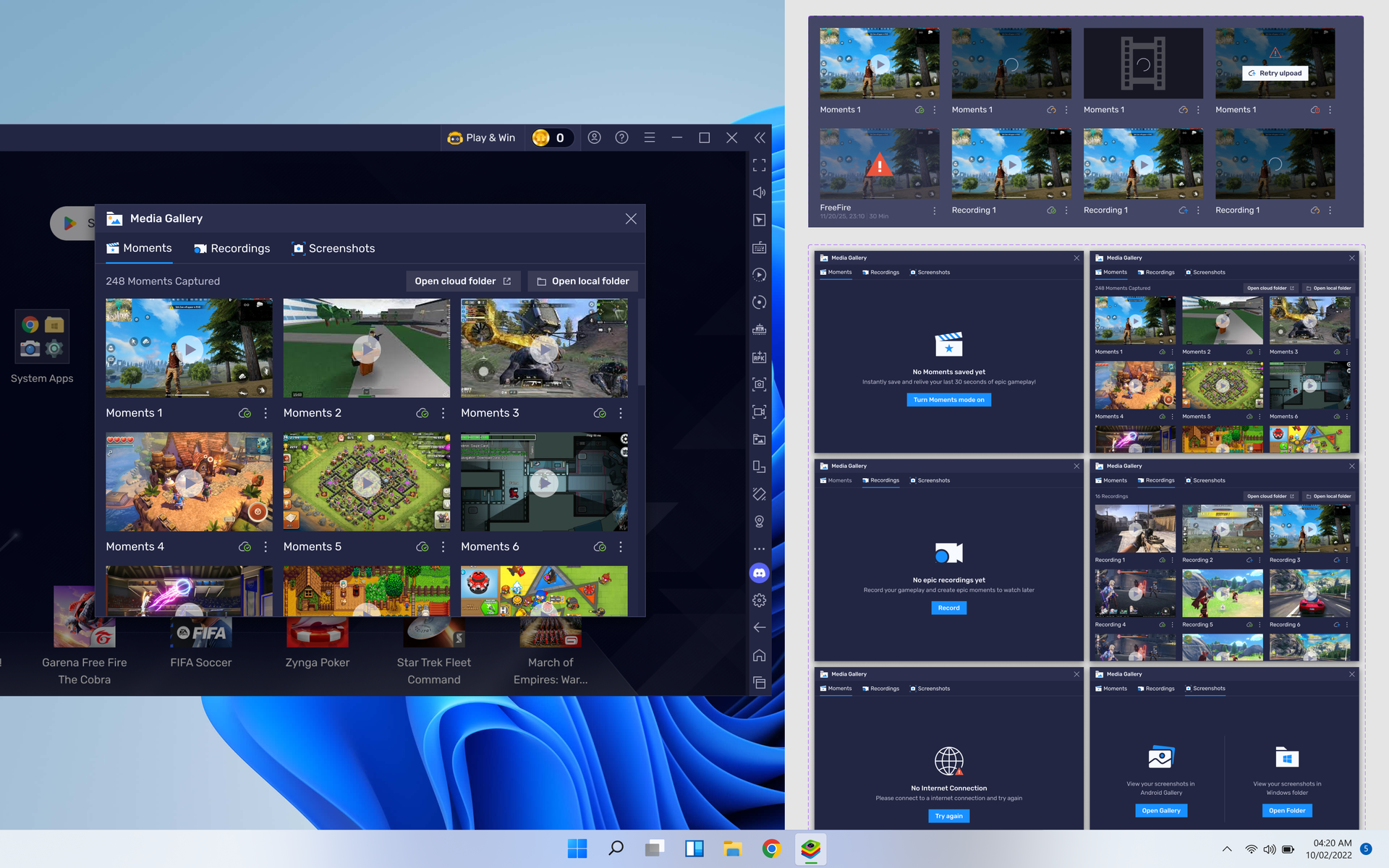The image size is (1389, 868).
Task: Click the Play & Win button
Action: 481,137
